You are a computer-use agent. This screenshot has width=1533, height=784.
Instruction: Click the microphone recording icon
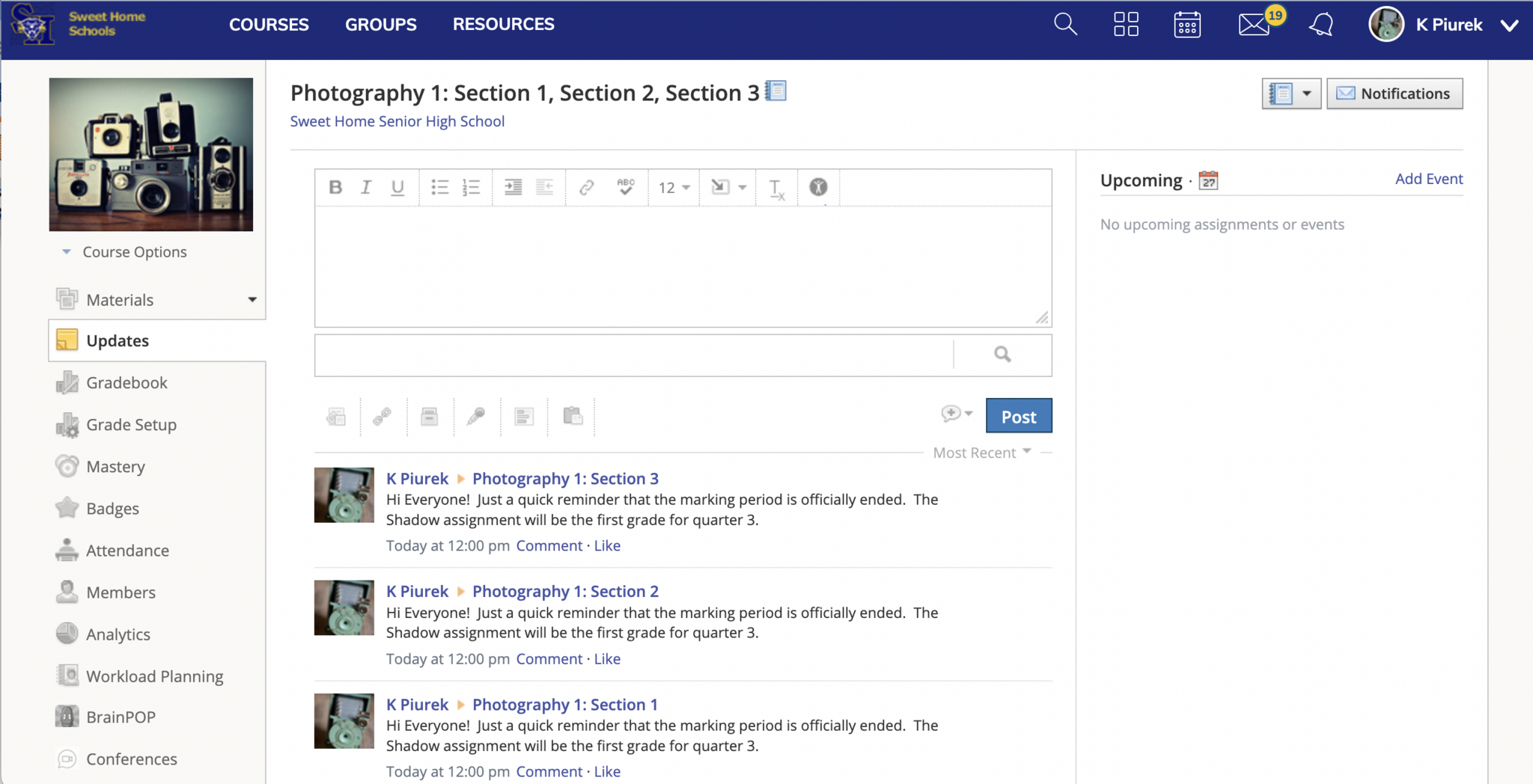[476, 416]
